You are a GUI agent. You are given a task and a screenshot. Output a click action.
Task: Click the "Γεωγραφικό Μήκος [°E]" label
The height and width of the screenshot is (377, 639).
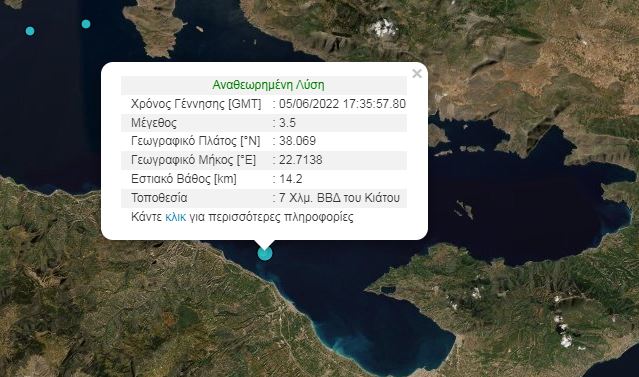(x=194, y=160)
